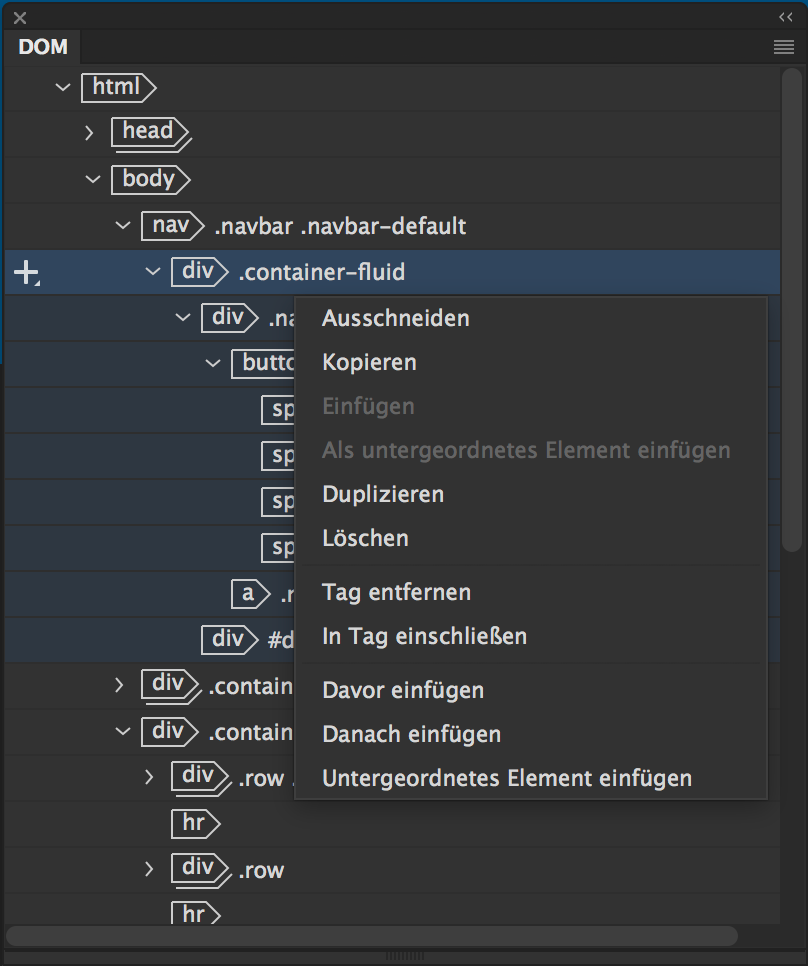Choose Ausschneiden from context menu
The image size is (808, 966).
point(395,319)
